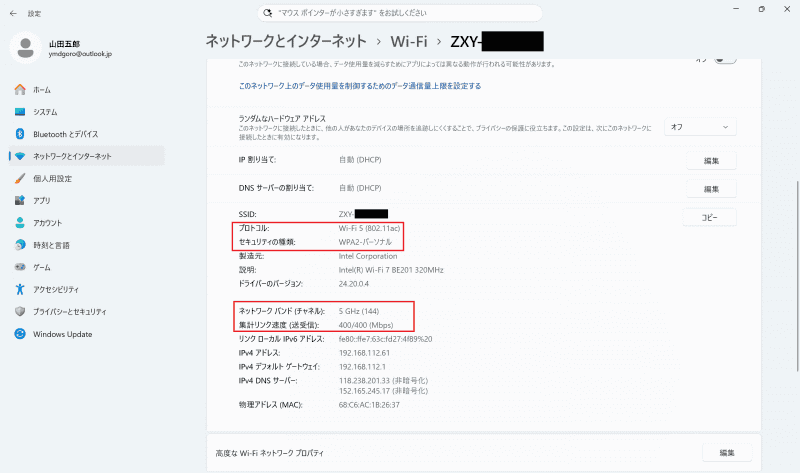Select the アカウント person icon
The image size is (800, 473).
pos(20,222)
